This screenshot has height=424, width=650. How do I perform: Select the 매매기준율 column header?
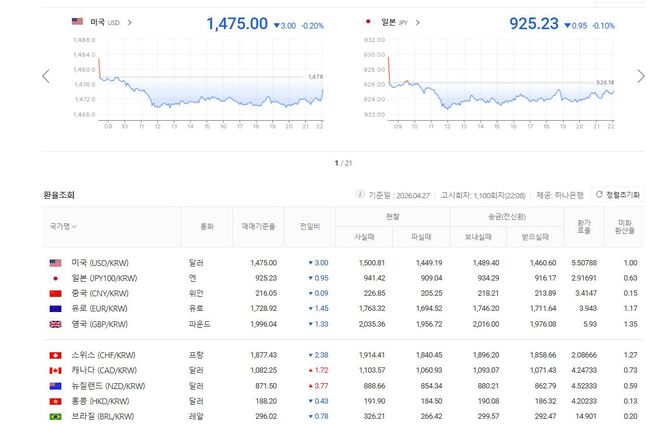pyautogui.click(x=256, y=227)
